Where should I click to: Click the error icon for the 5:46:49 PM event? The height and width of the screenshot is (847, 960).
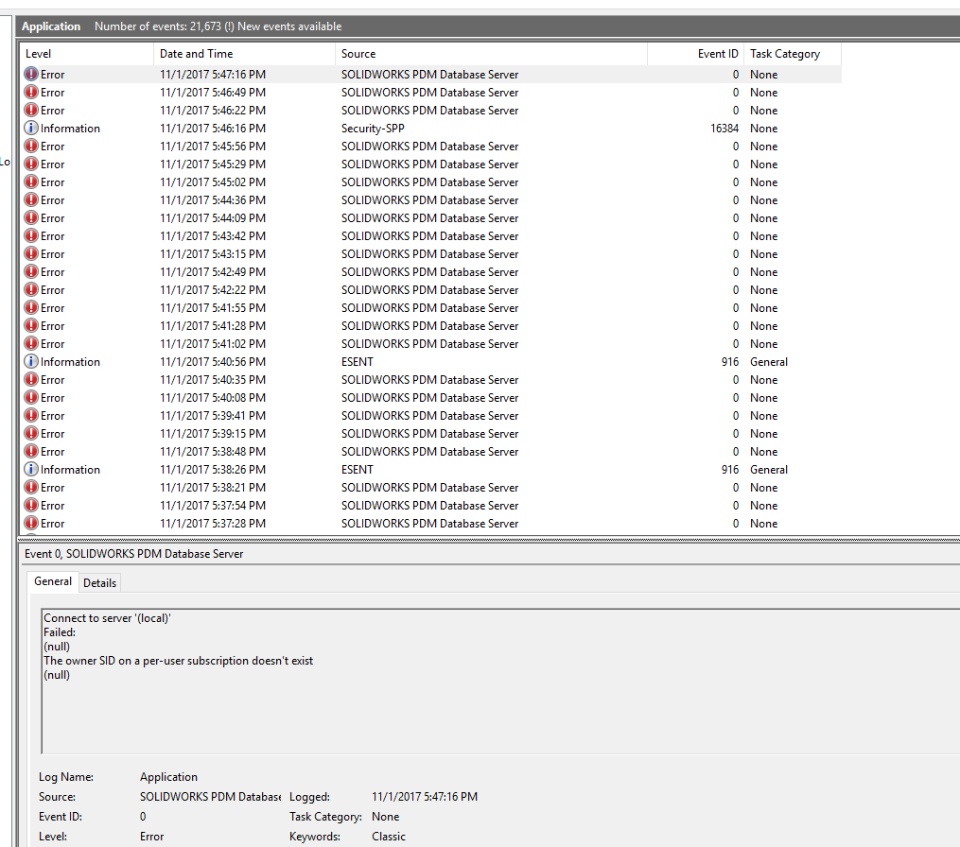(x=31, y=92)
